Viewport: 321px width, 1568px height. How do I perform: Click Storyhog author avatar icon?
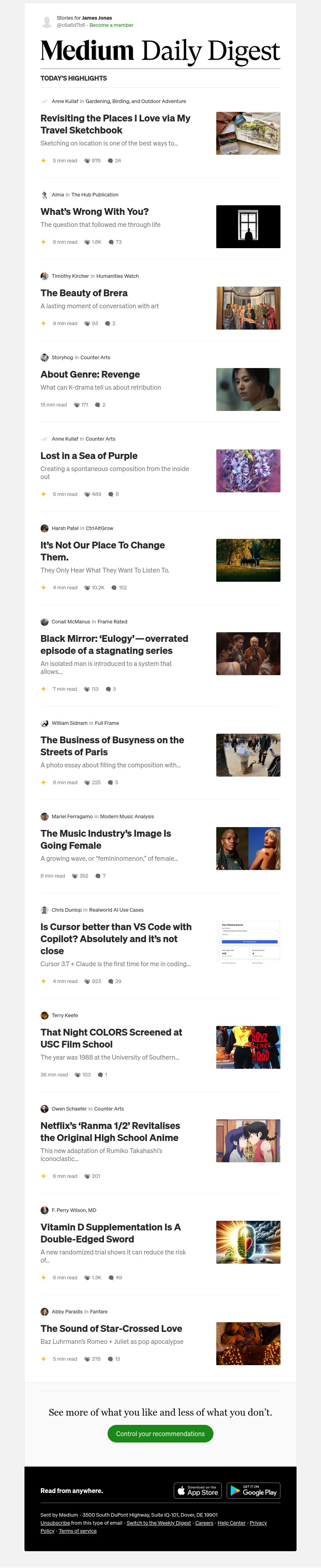[x=44, y=357]
